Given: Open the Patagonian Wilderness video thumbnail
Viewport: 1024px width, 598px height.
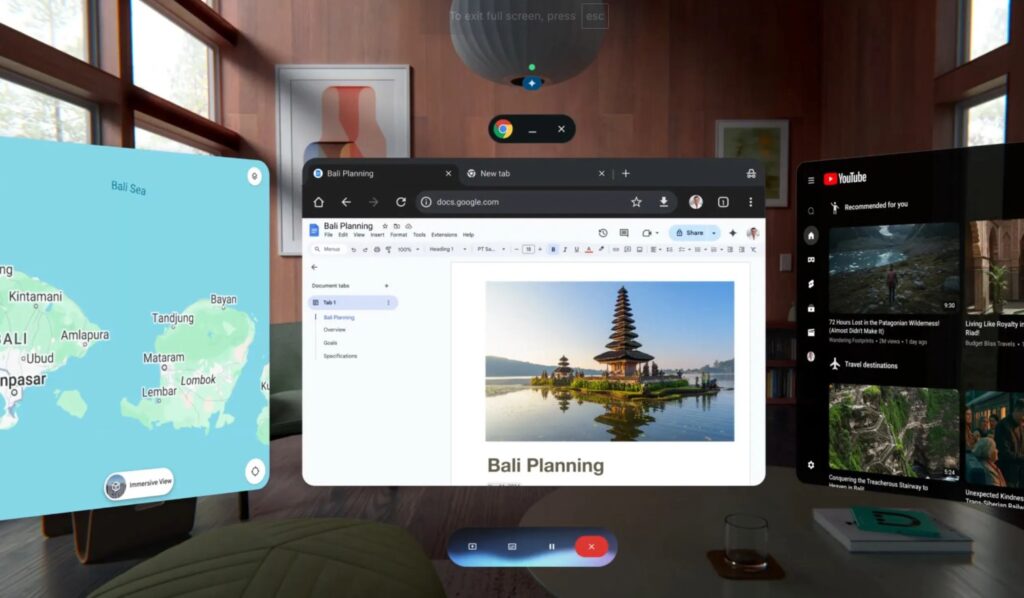Looking at the screenshot, I should tap(893, 268).
